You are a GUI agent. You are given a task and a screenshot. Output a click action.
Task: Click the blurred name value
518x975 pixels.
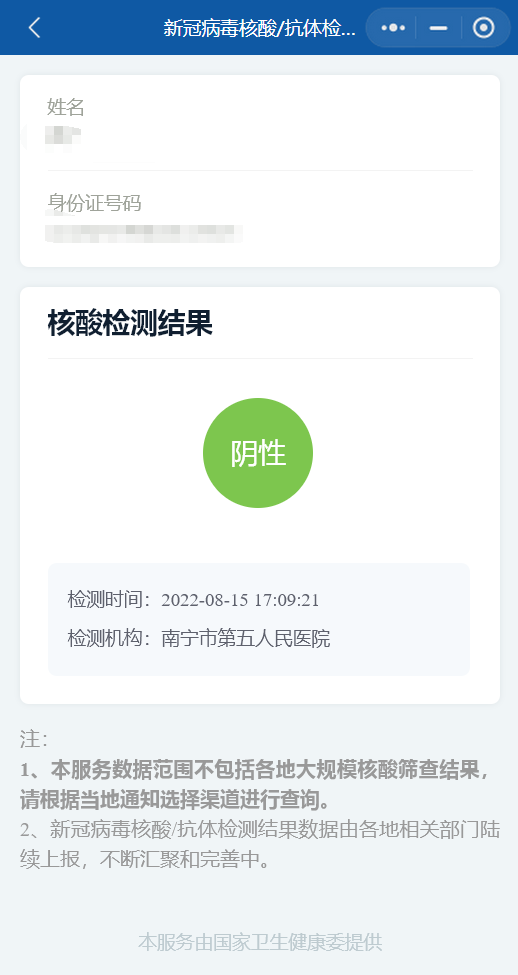pos(62,137)
